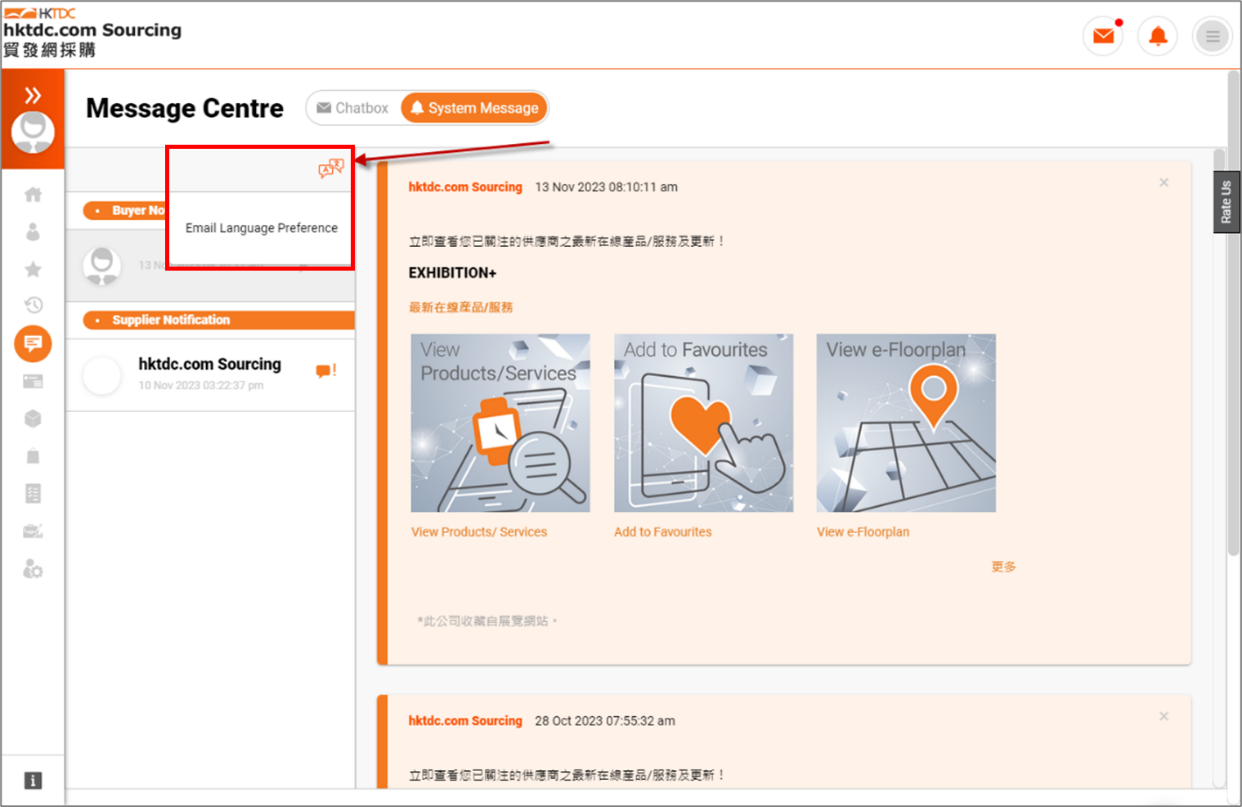Image resolution: width=1242 pixels, height=807 pixels.
Task: Switch to the Chatbox tab
Action: (x=352, y=108)
